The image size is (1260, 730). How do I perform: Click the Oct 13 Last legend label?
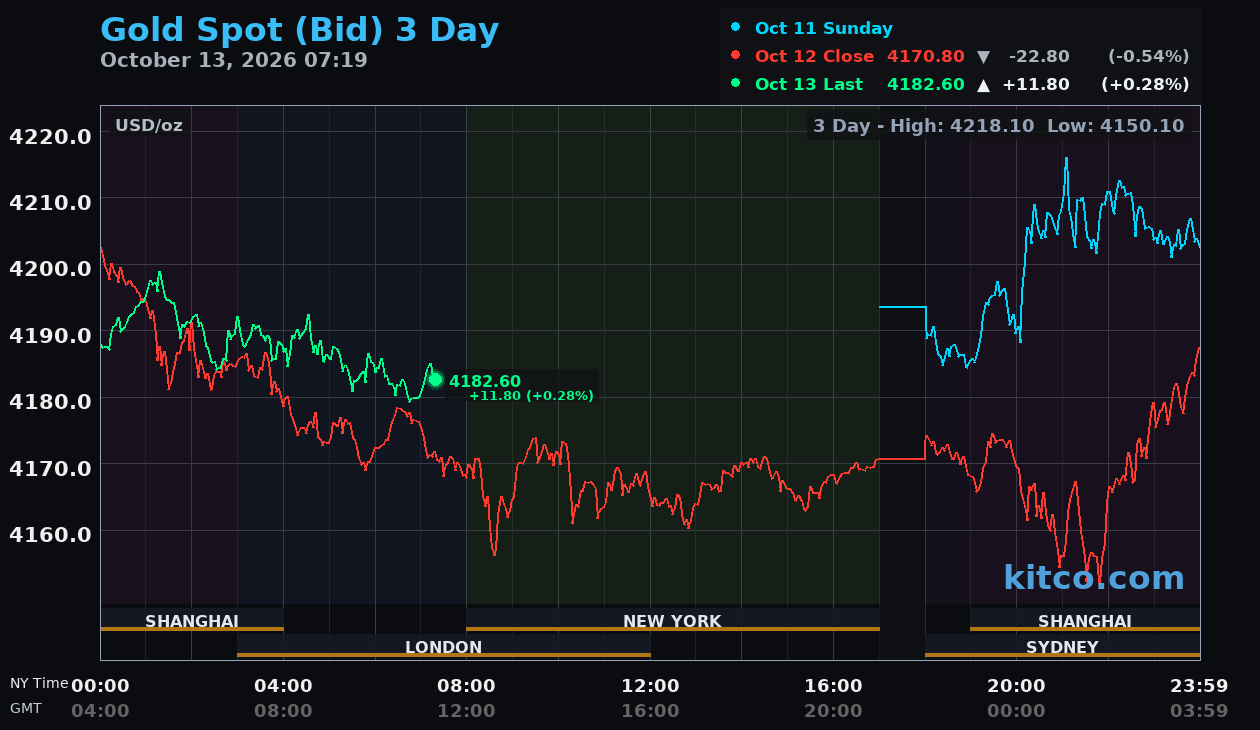point(809,84)
